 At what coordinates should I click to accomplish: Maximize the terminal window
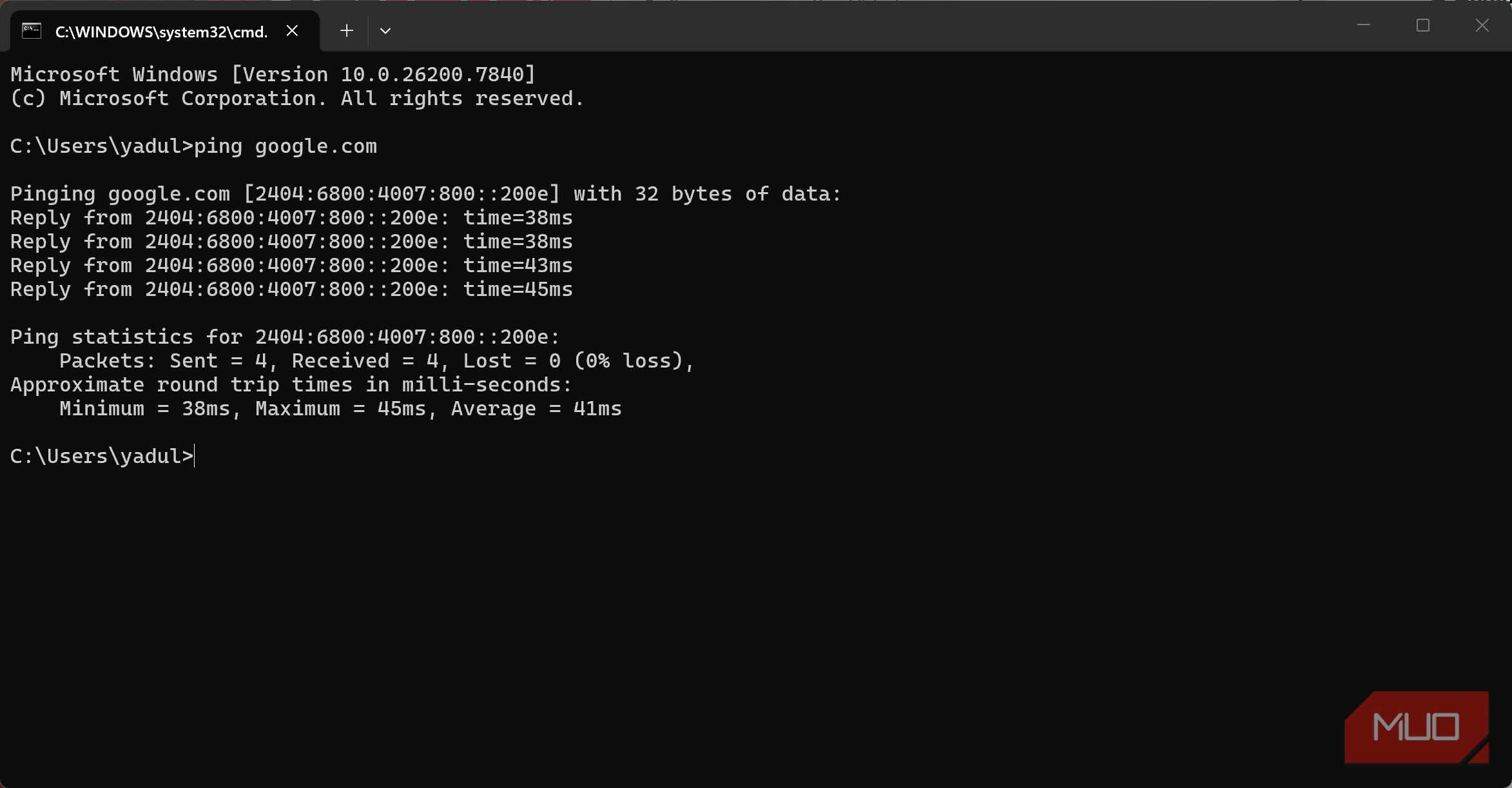[x=1423, y=25]
